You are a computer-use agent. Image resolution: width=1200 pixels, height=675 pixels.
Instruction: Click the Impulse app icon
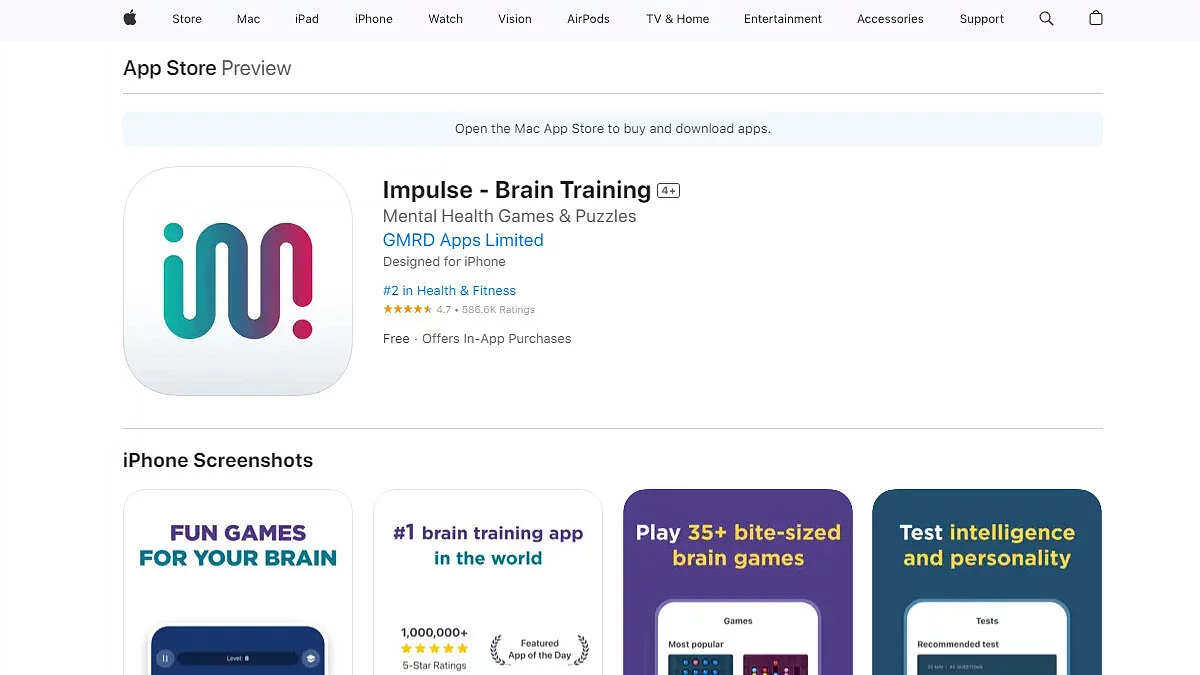[x=238, y=281]
